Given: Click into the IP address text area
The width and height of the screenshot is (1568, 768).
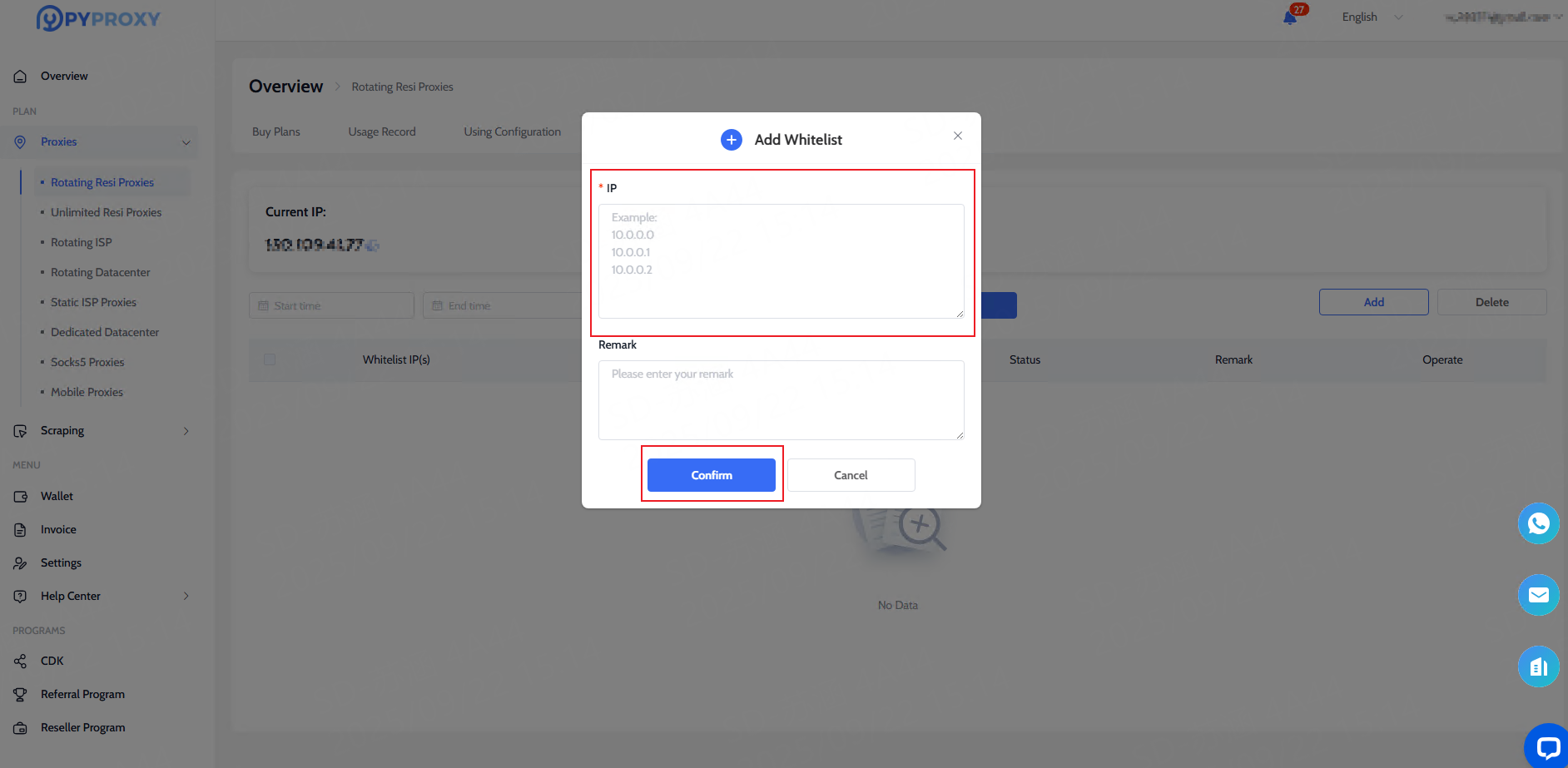Looking at the screenshot, I should tap(781, 261).
